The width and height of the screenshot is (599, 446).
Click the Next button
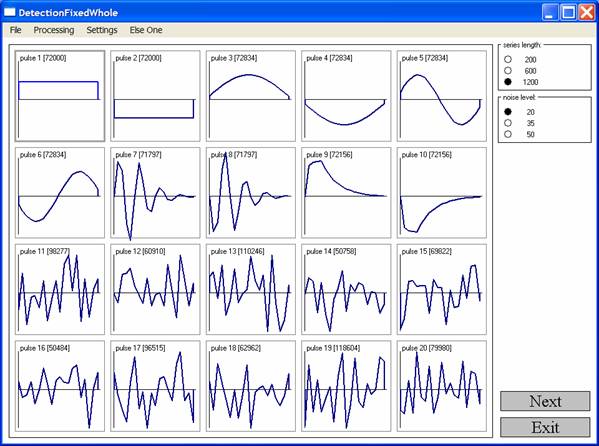coord(545,401)
